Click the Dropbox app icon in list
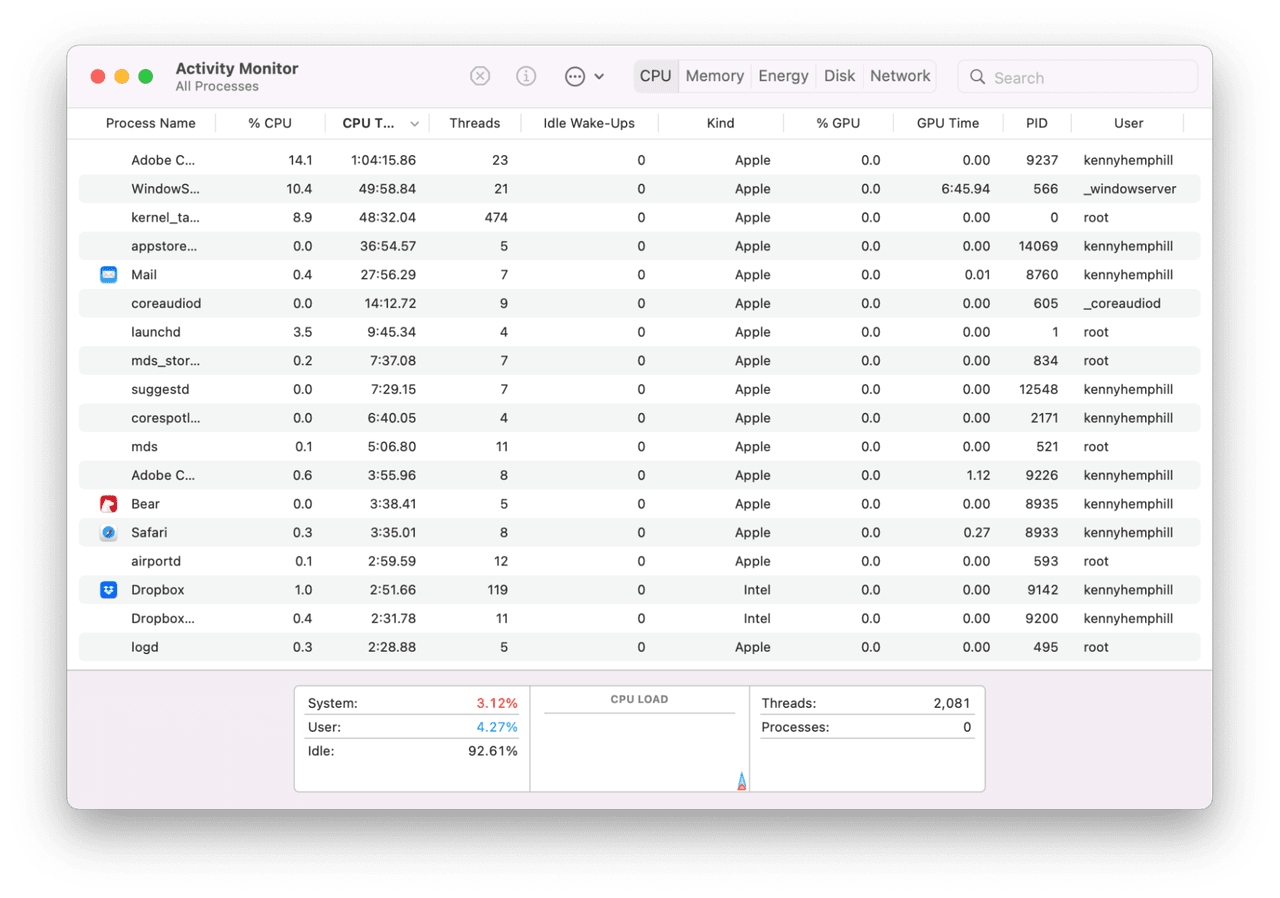The image size is (1280, 898). click(x=109, y=590)
